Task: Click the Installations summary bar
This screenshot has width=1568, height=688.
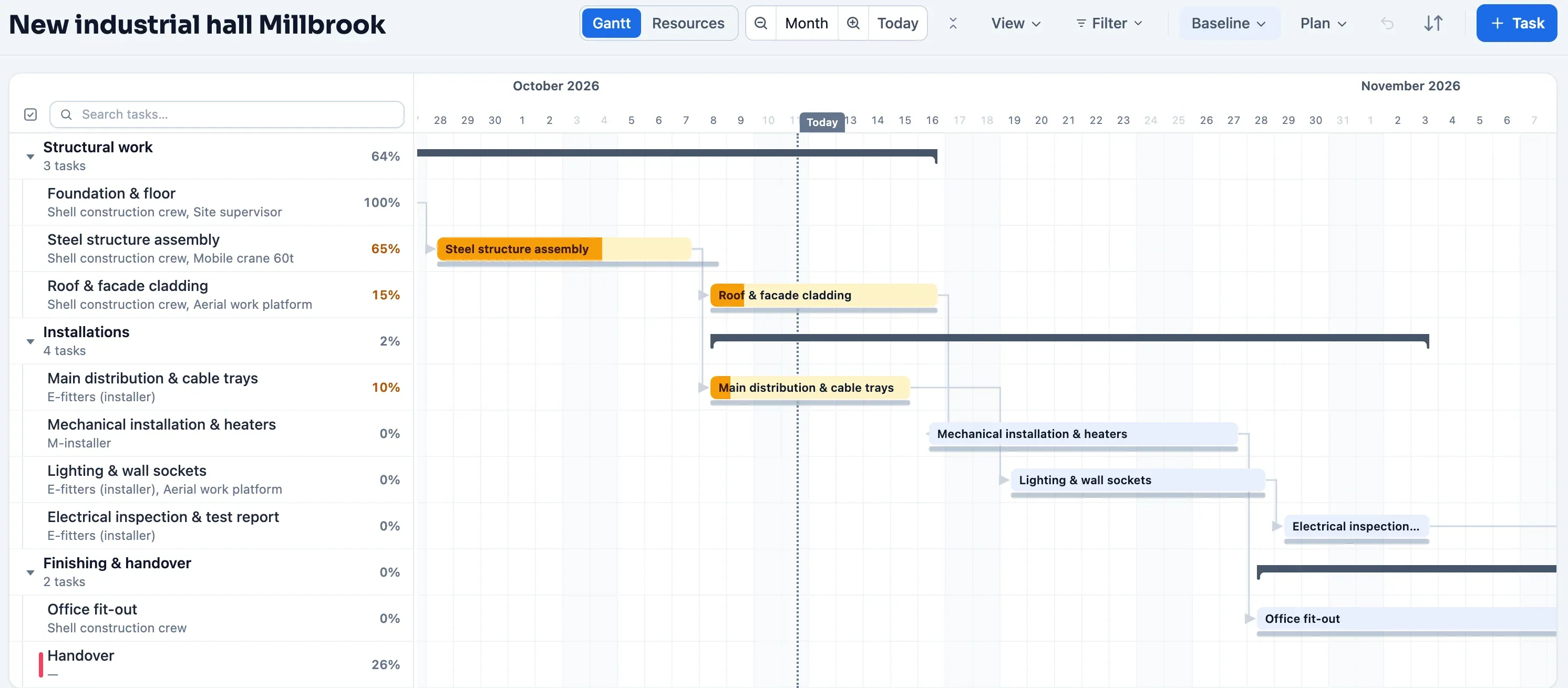Action: pyautogui.click(x=1069, y=338)
